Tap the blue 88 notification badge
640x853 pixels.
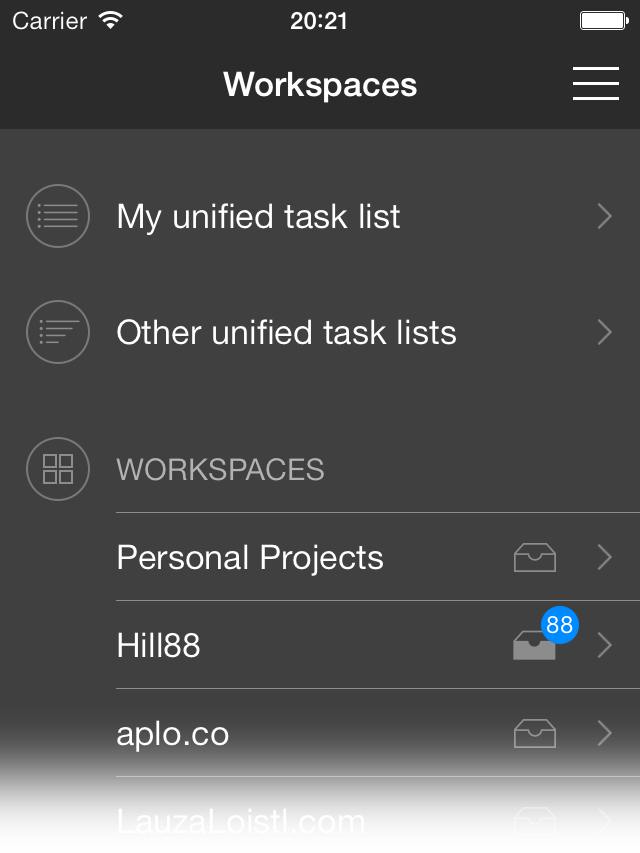pyautogui.click(x=560, y=626)
